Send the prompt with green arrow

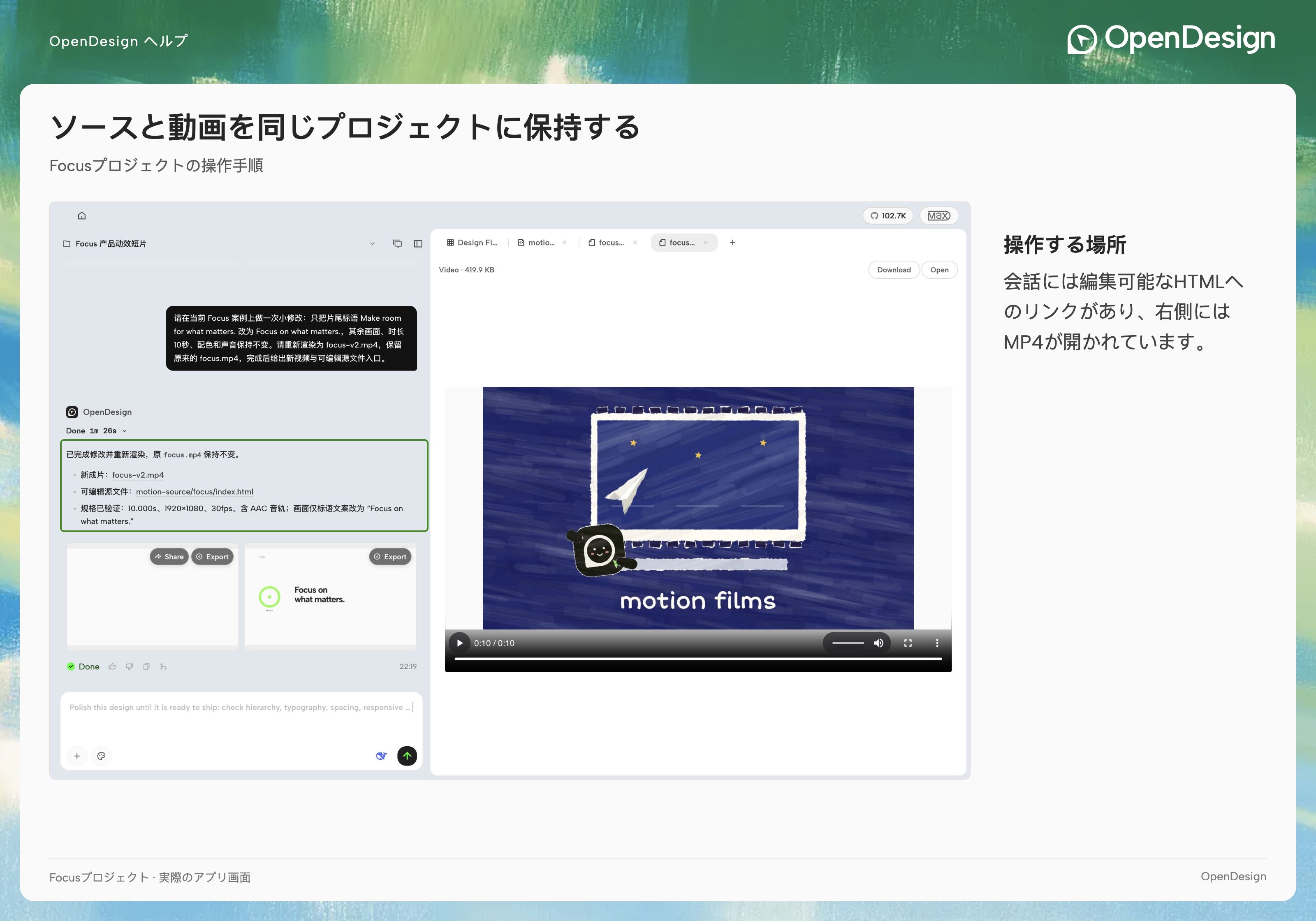(x=407, y=756)
